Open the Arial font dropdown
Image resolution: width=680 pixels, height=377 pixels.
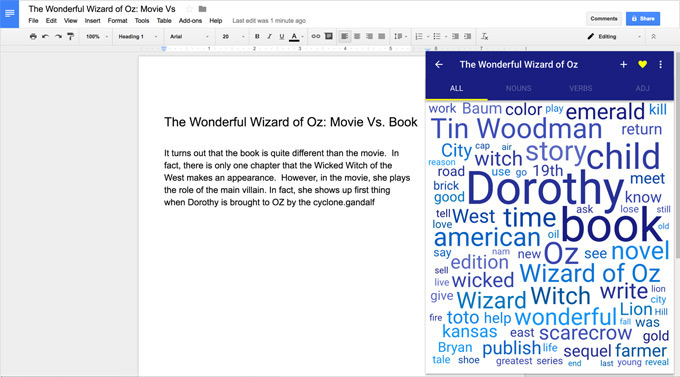[190, 36]
